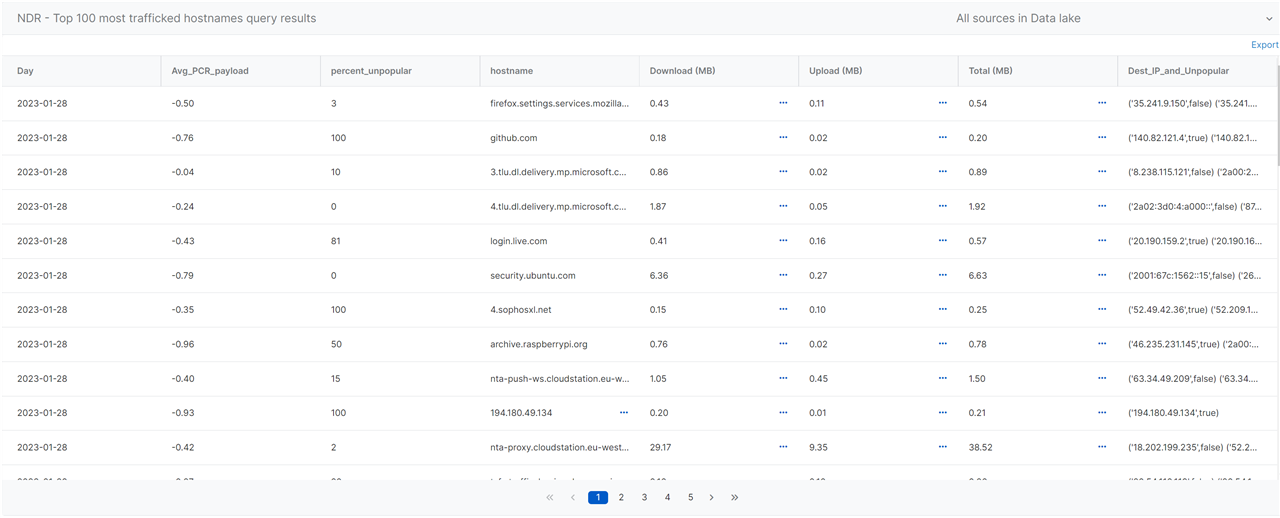1280x518 pixels.
Task: Select hostname archive.raspberrypi.org cell
Action: point(538,344)
